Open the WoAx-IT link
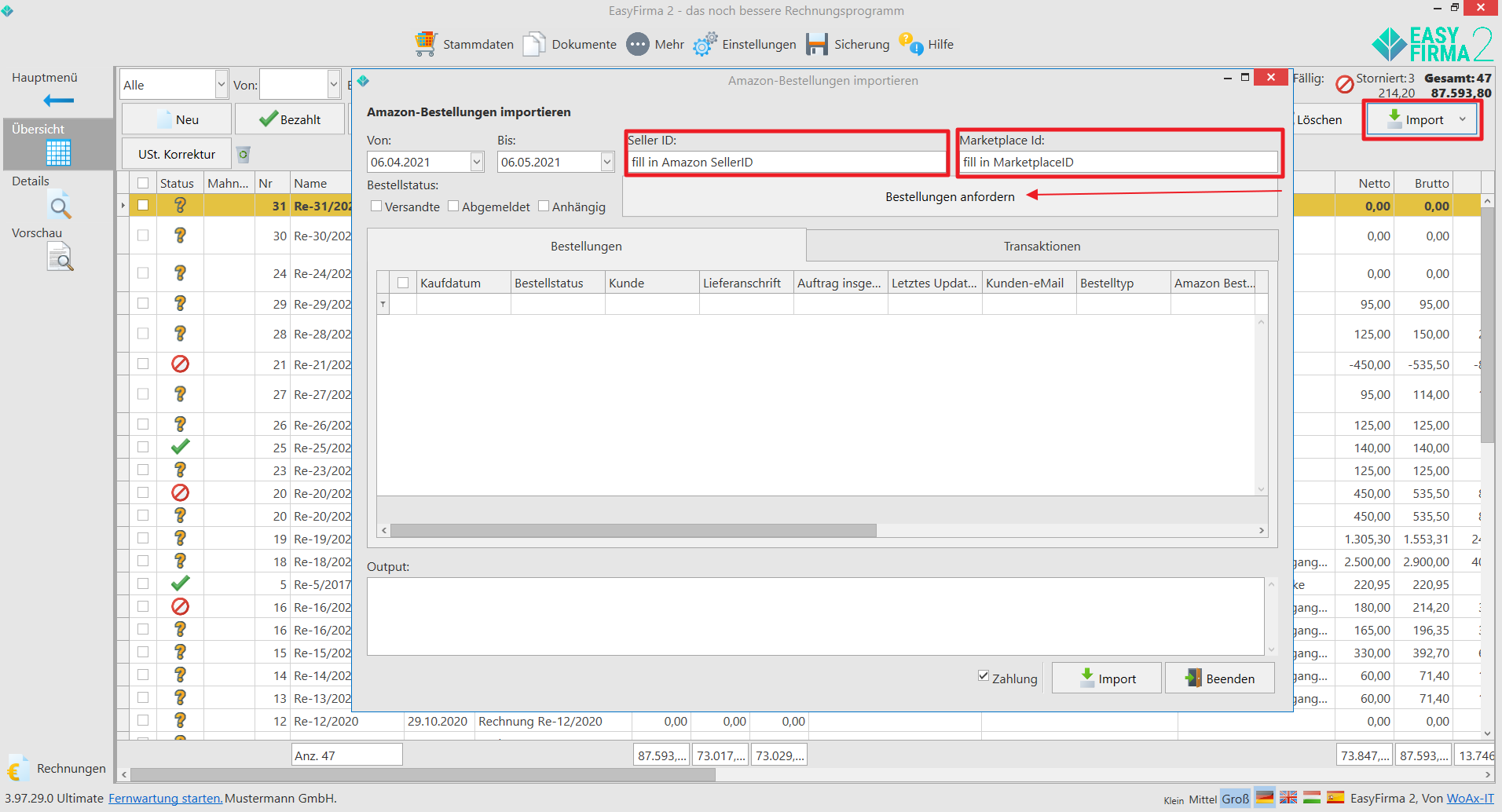Viewport: 1502px width, 812px height. [x=1470, y=798]
